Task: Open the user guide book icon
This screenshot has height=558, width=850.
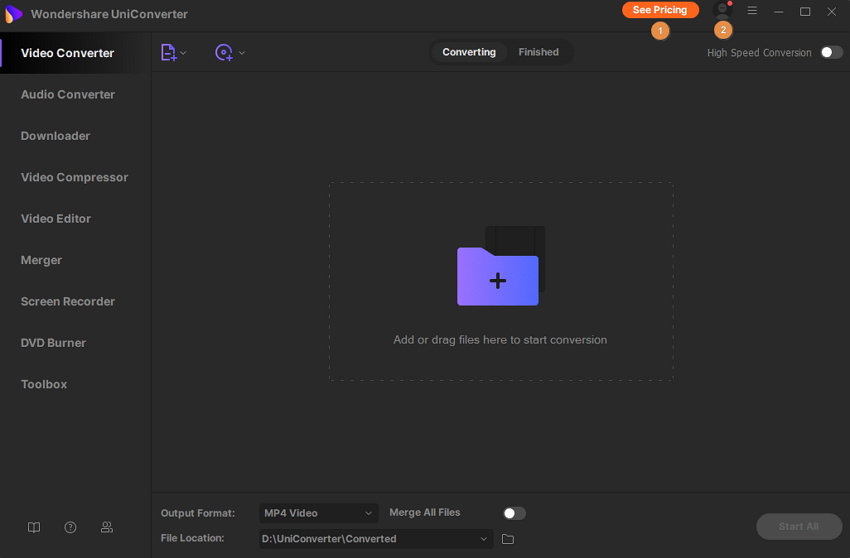Action: (34, 527)
